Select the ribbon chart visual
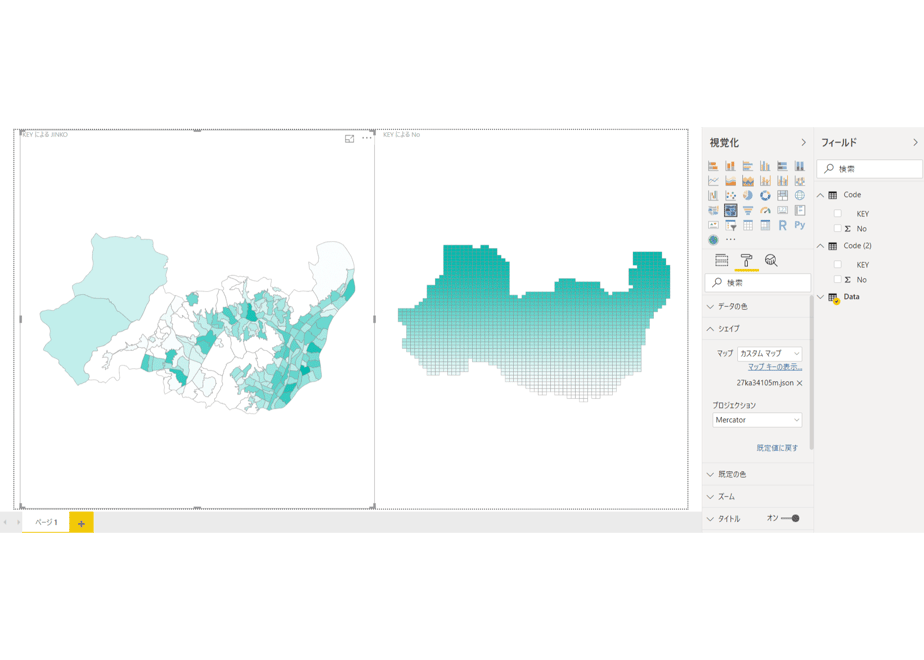This screenshot has height=660, width=924. point(800,180)
